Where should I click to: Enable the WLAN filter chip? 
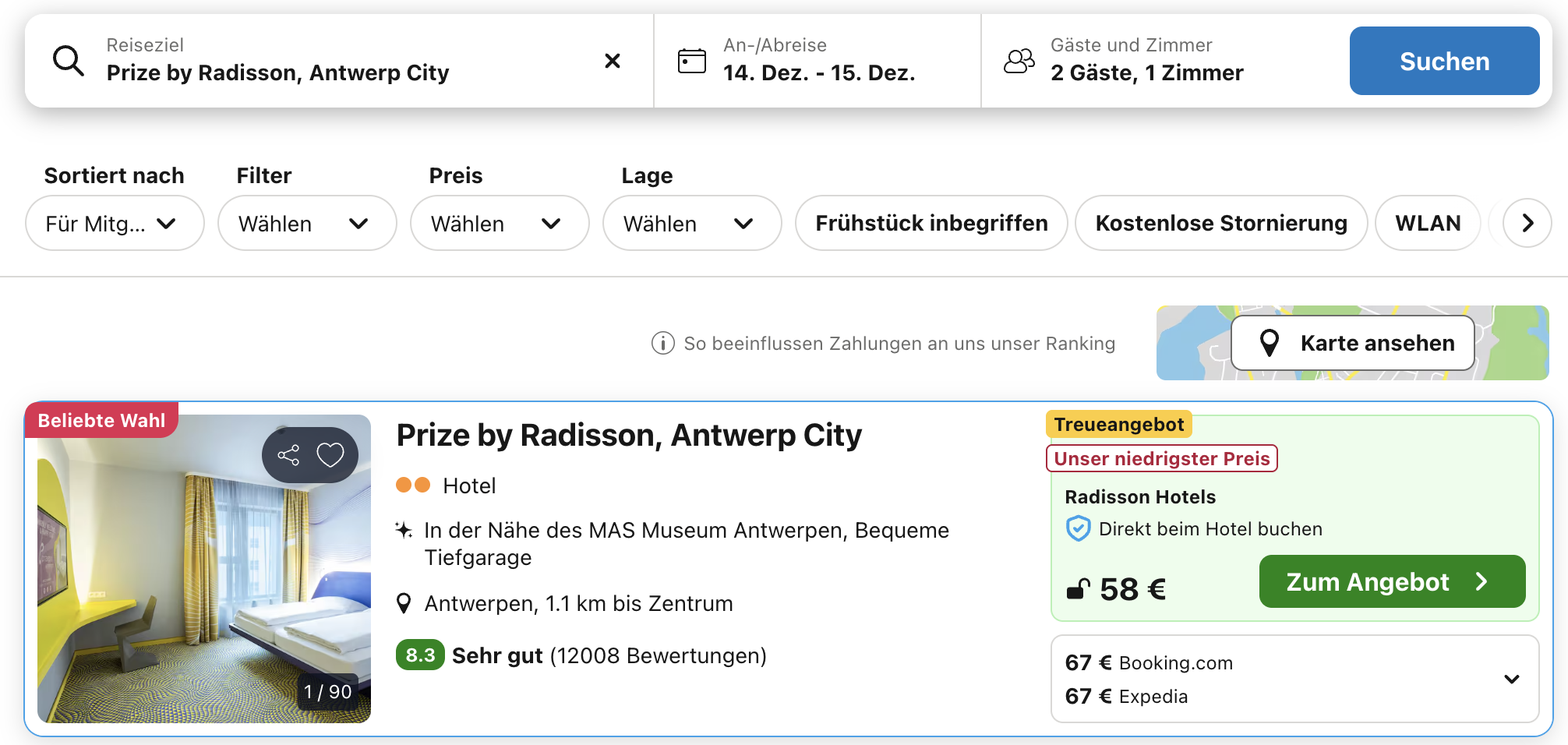point(1427,224)
